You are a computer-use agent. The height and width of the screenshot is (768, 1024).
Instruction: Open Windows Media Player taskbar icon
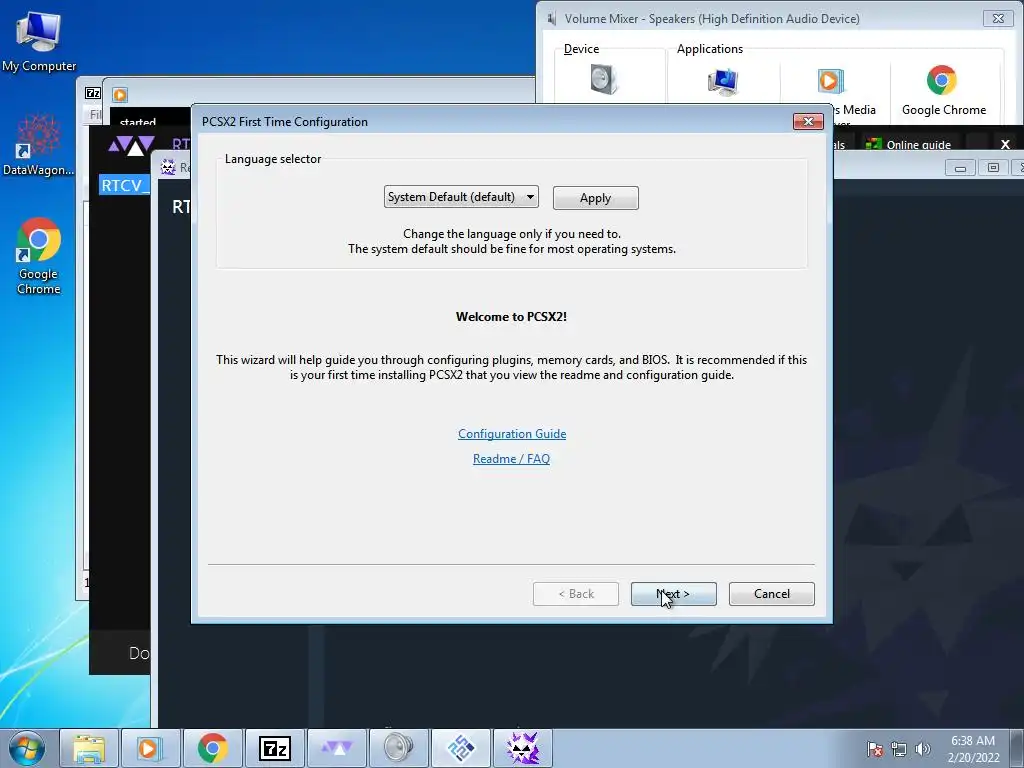[150, 748]
